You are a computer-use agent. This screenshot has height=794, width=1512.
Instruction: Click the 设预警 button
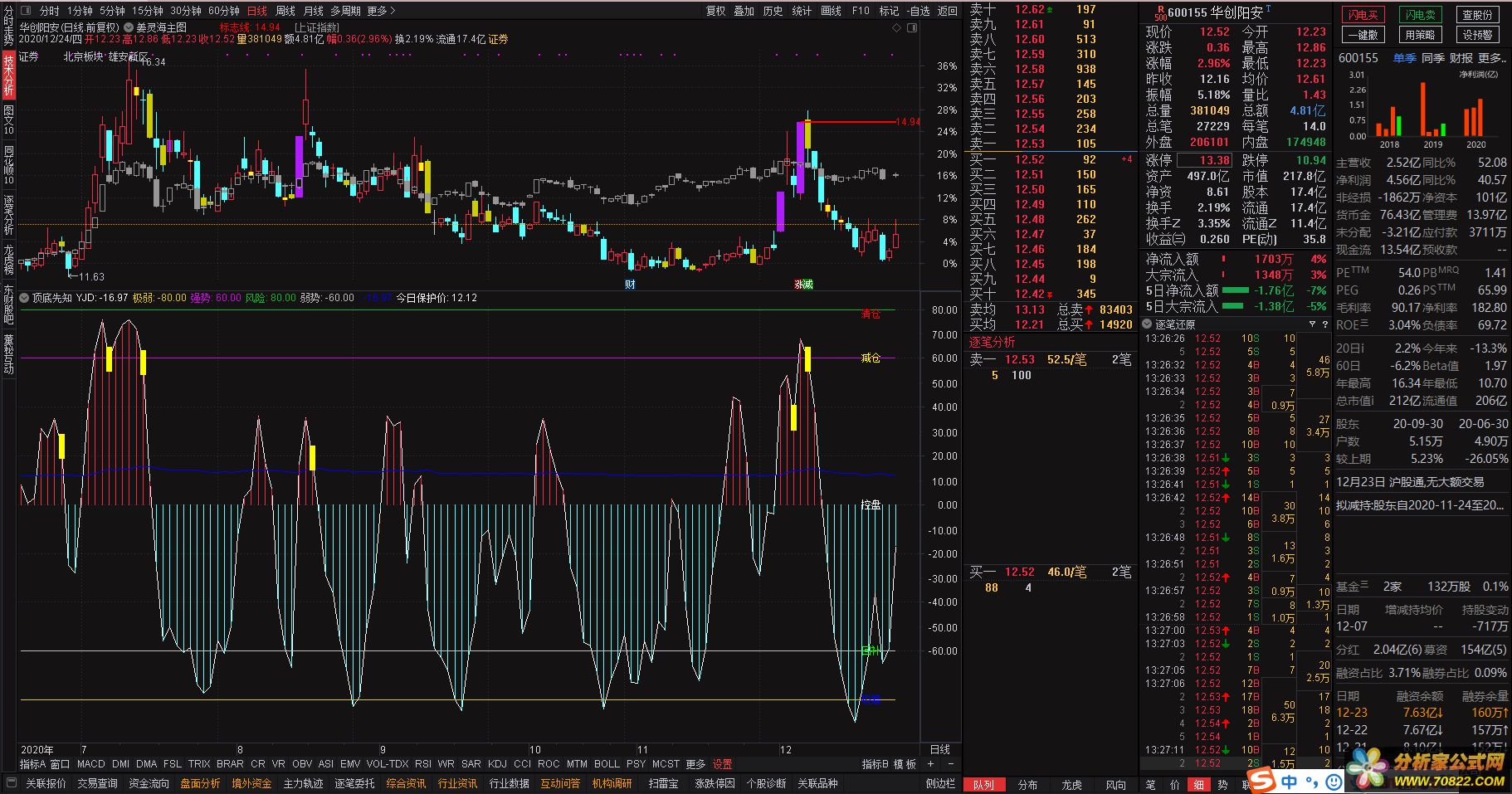pos(1477,35)
